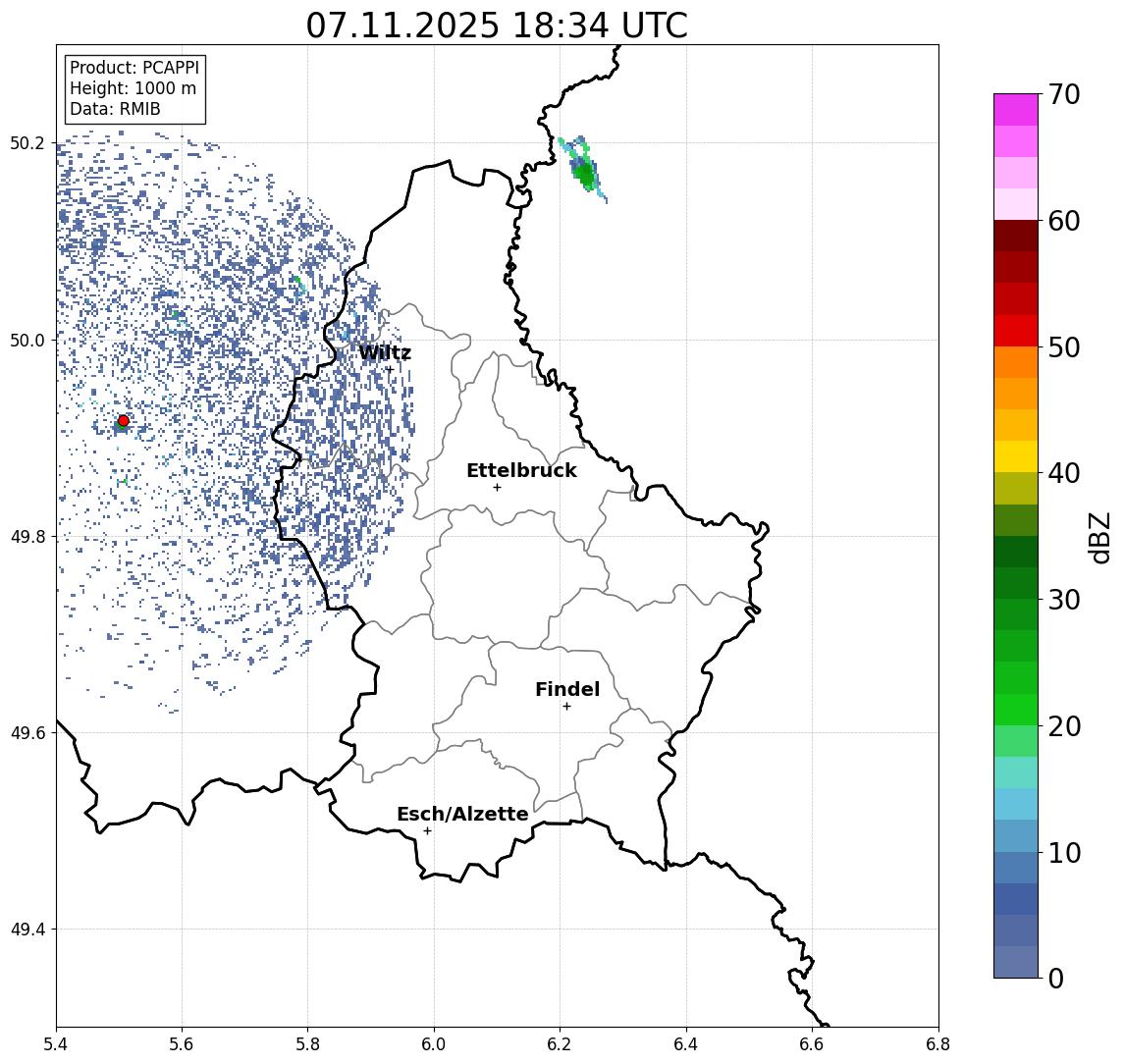The image size is (1124, 1064).
Task: Click the longitude axis label 6.8
Action: pyautogui.click(x=938, y=1044)
